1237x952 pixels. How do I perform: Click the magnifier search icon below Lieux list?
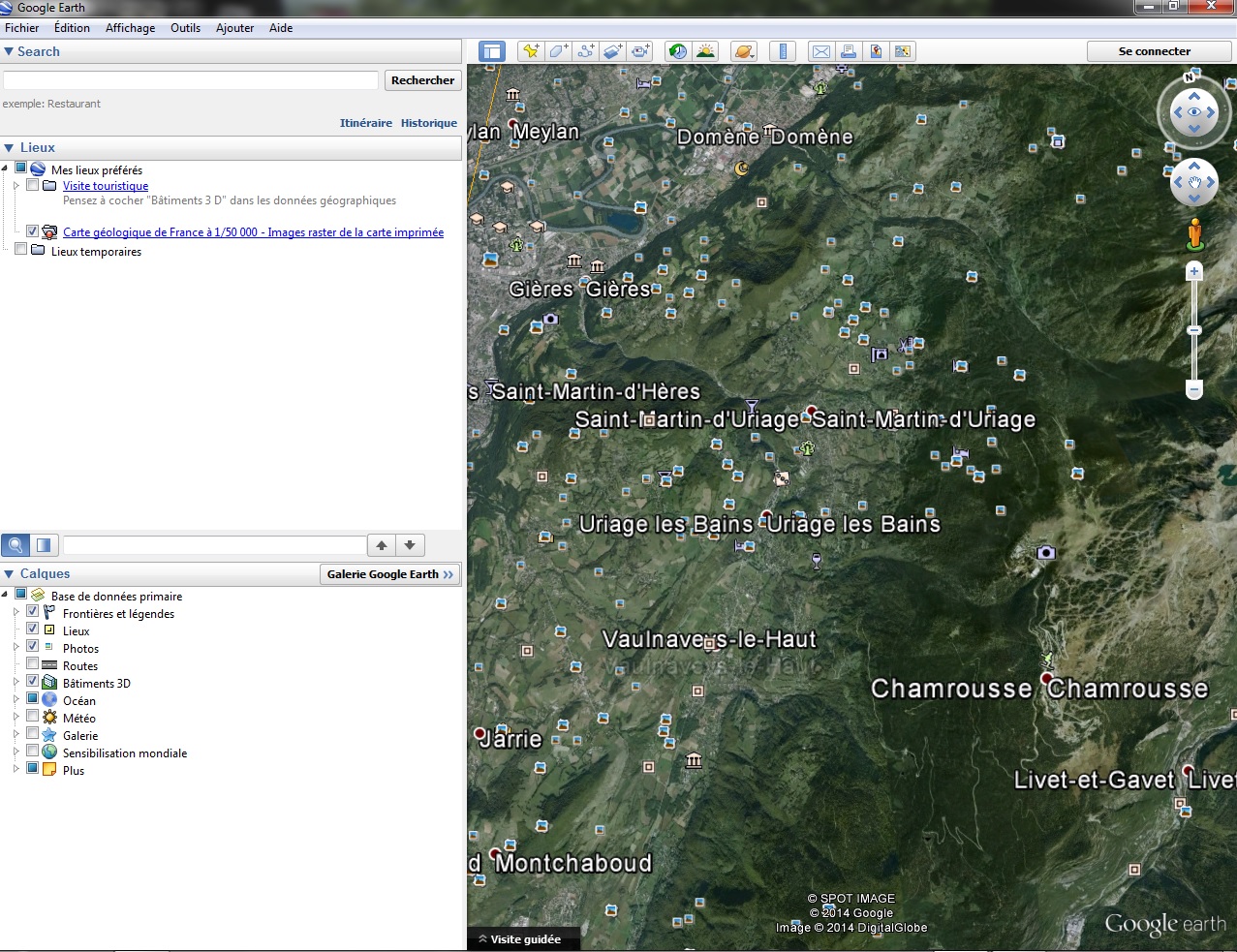pyautogui.click(x=15, y=545)
